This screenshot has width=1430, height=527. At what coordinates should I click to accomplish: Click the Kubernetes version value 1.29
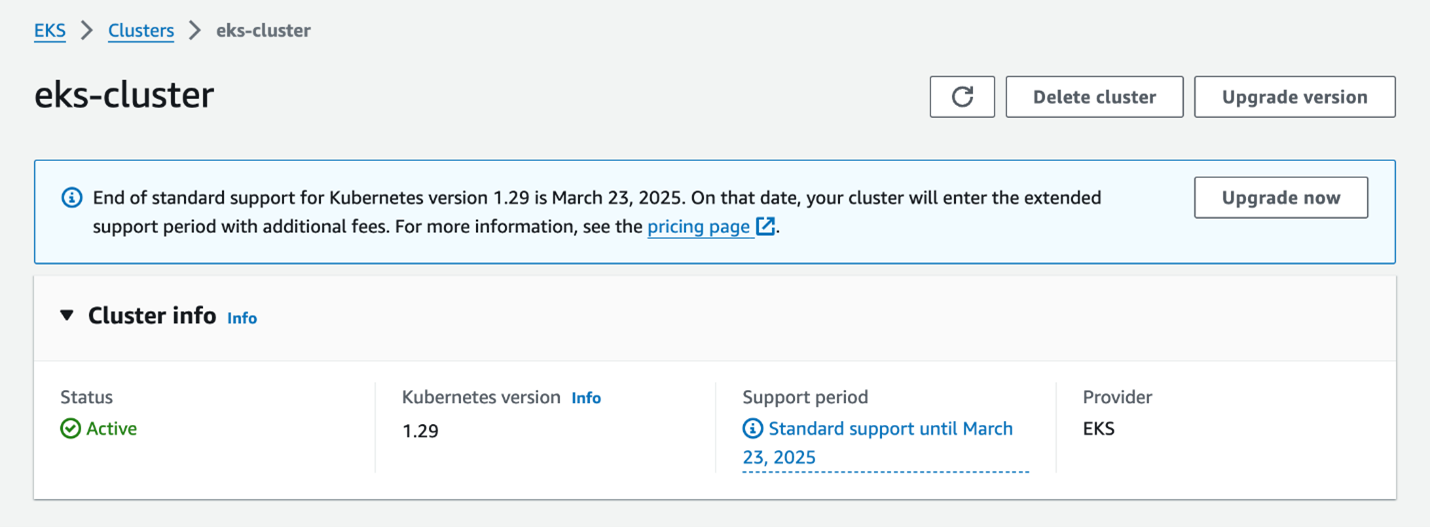click(420, 431)
